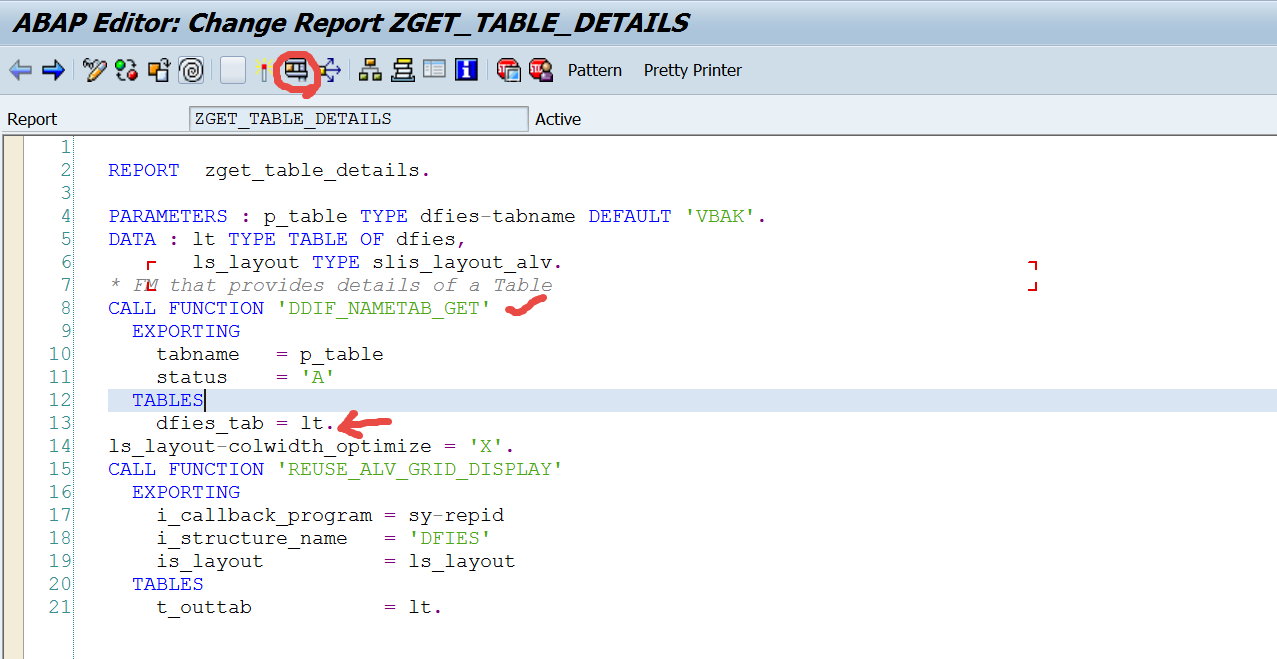Screen dimensions: 1277x659
Task: Click inside the Report name input field
Action: point(358,118)
